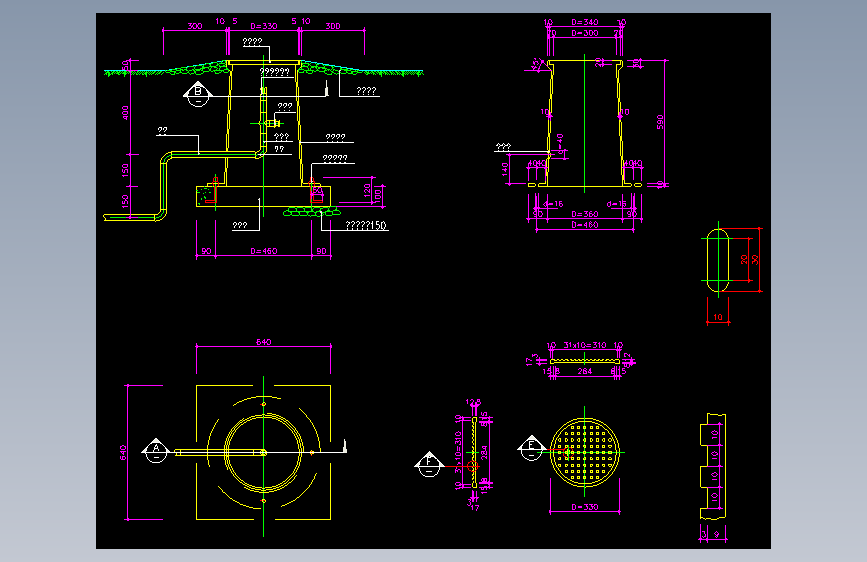867x562 pixels.
Task: Click the 640 dimension above the plan view
Action: 264,342
